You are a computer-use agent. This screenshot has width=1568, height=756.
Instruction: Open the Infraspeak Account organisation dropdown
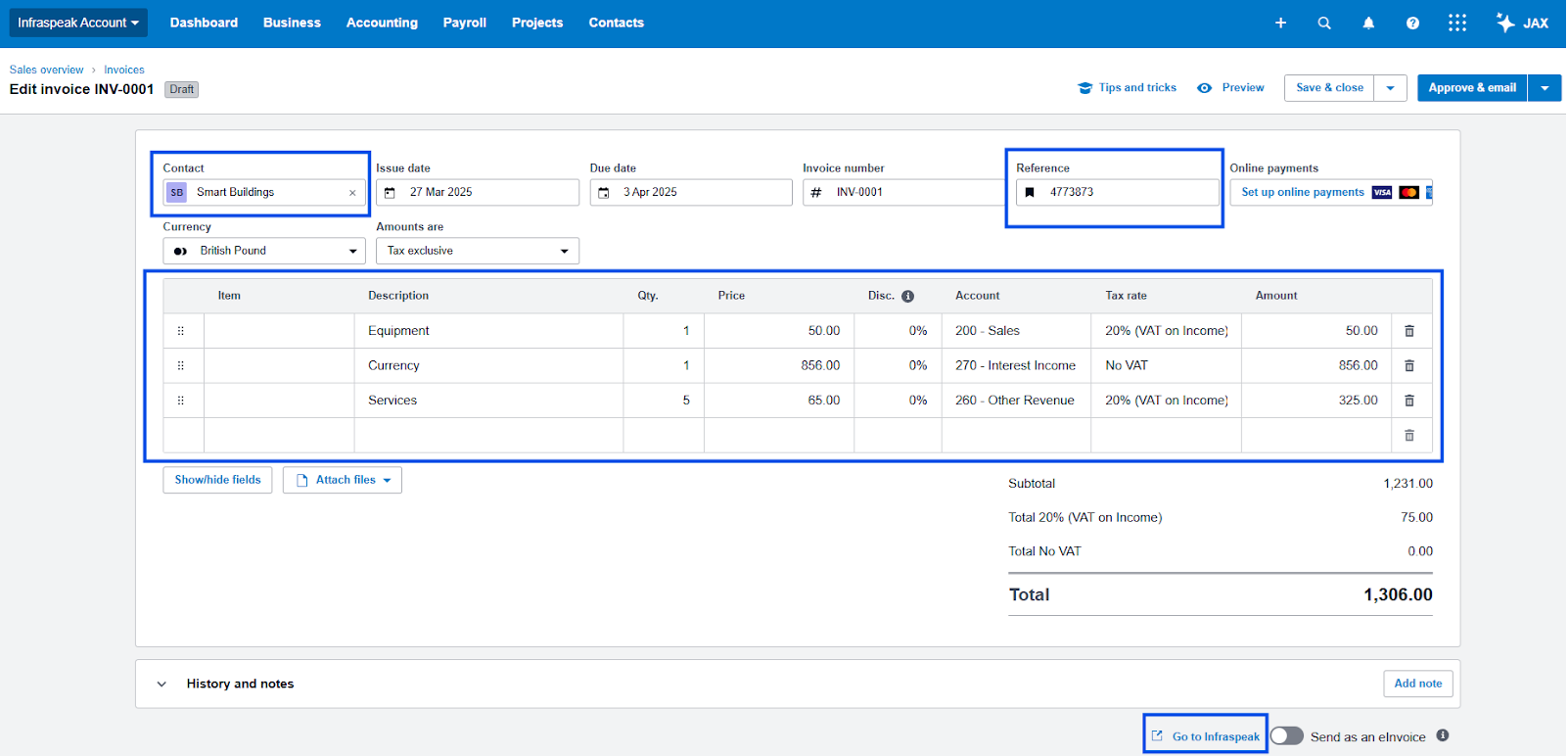click(x=78, y=23)
